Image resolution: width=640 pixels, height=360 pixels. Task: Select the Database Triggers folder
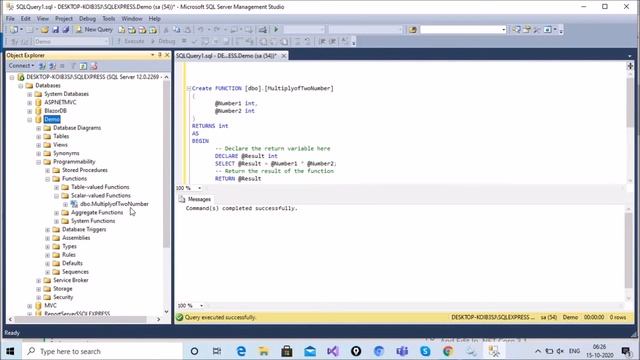[84, 230]
